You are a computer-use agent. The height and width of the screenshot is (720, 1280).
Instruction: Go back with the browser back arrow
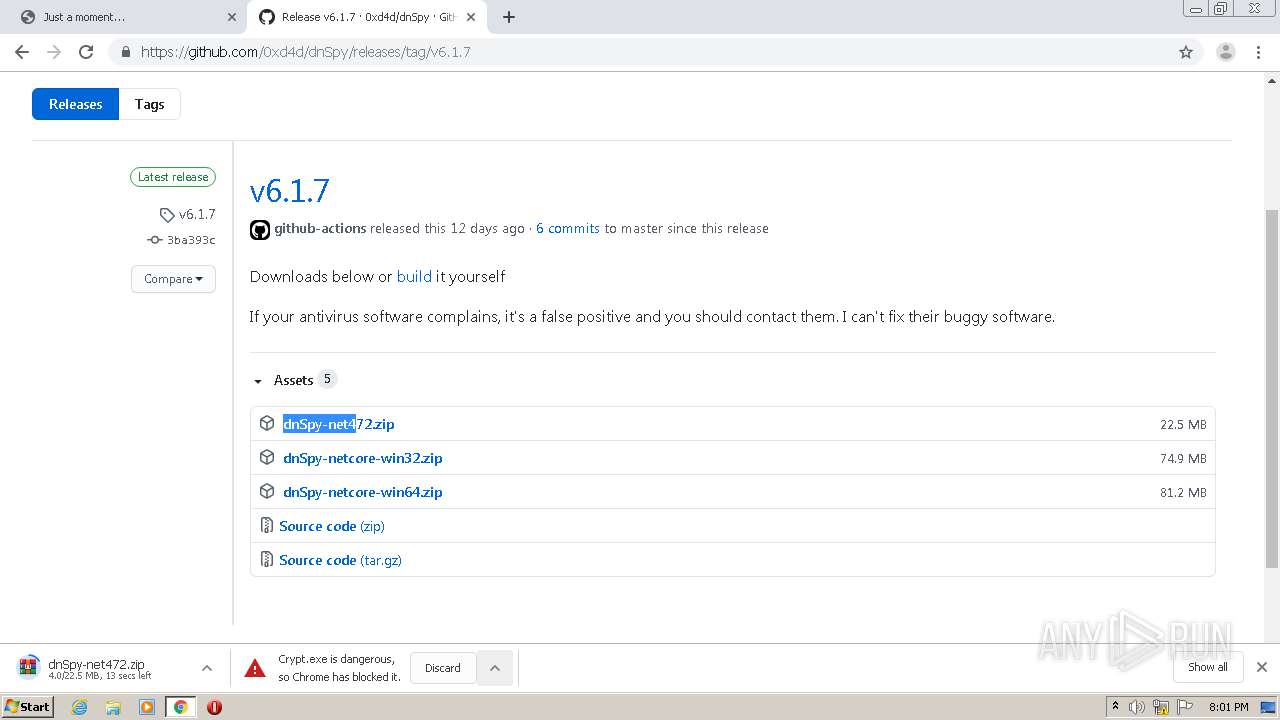[x=22, y=52]
